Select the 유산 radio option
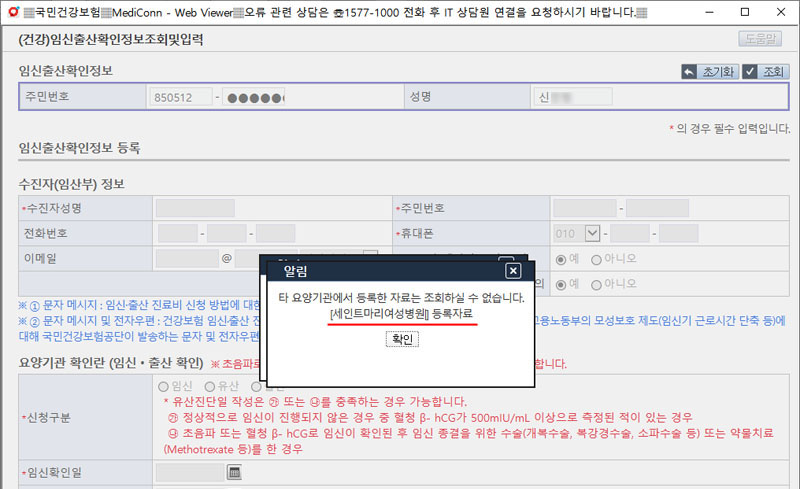This screenshot has width=800, height=489. pos(210,386)
